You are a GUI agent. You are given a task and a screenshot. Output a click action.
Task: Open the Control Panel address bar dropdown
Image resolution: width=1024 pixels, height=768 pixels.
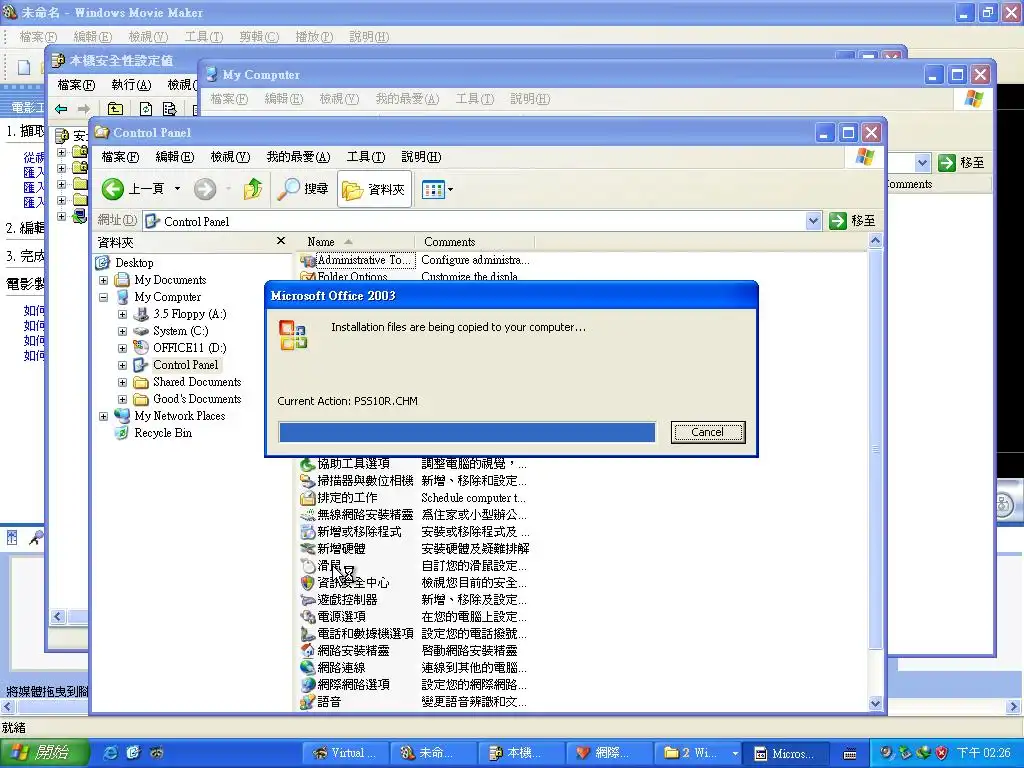(x=813, y=221)
